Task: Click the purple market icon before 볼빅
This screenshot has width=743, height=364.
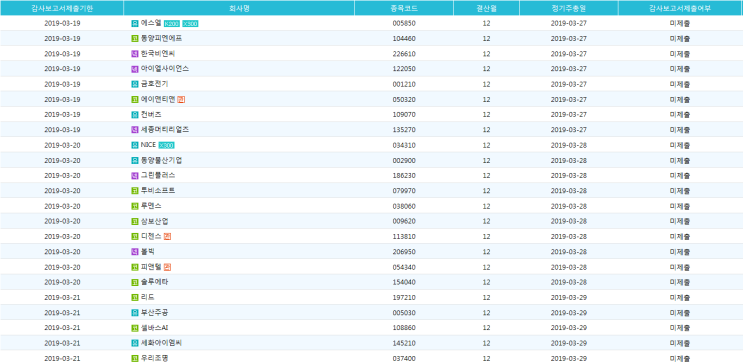Action: point(135,252)
